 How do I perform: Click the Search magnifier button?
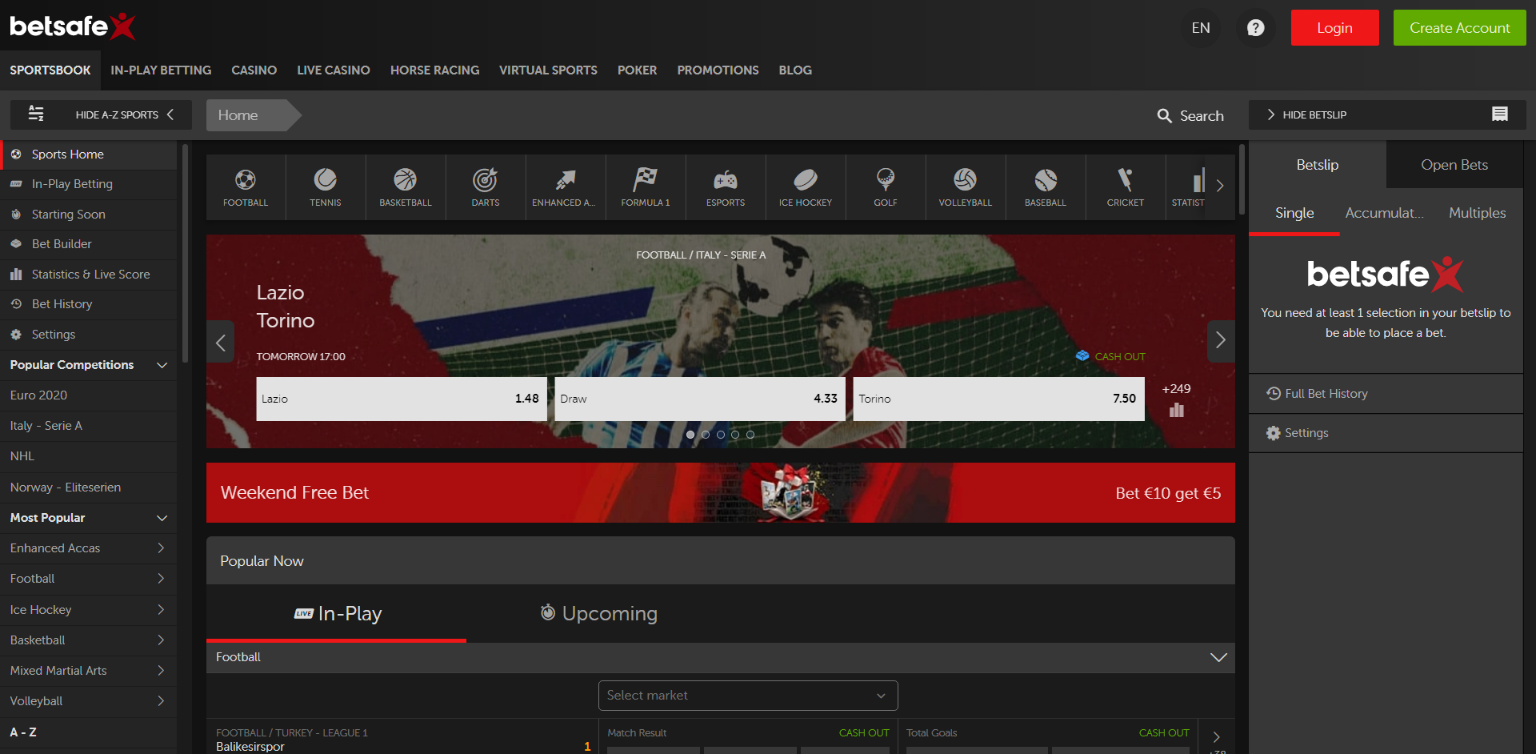(x=1190, y=116)
